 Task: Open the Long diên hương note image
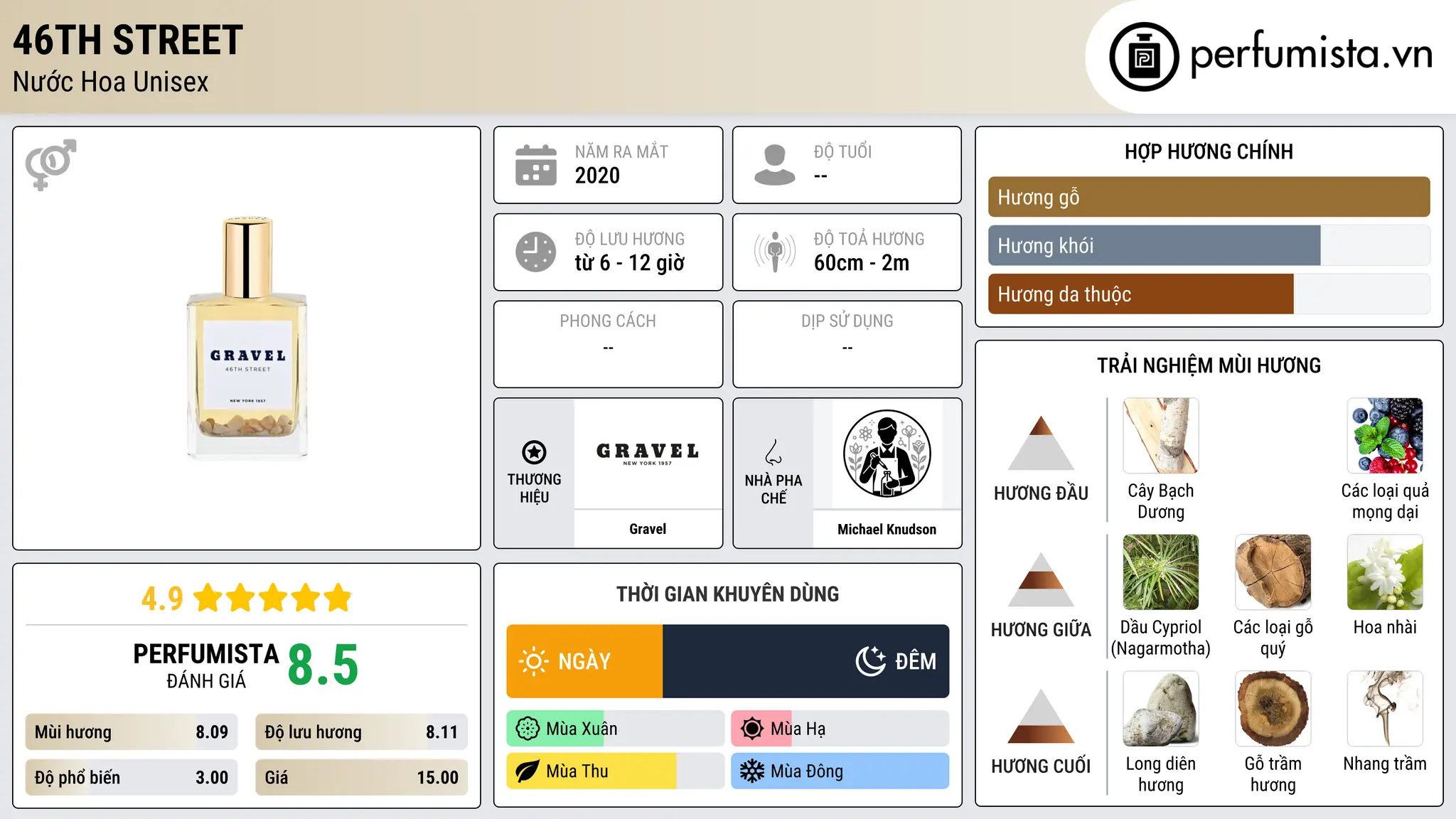tap(1161, 709)
